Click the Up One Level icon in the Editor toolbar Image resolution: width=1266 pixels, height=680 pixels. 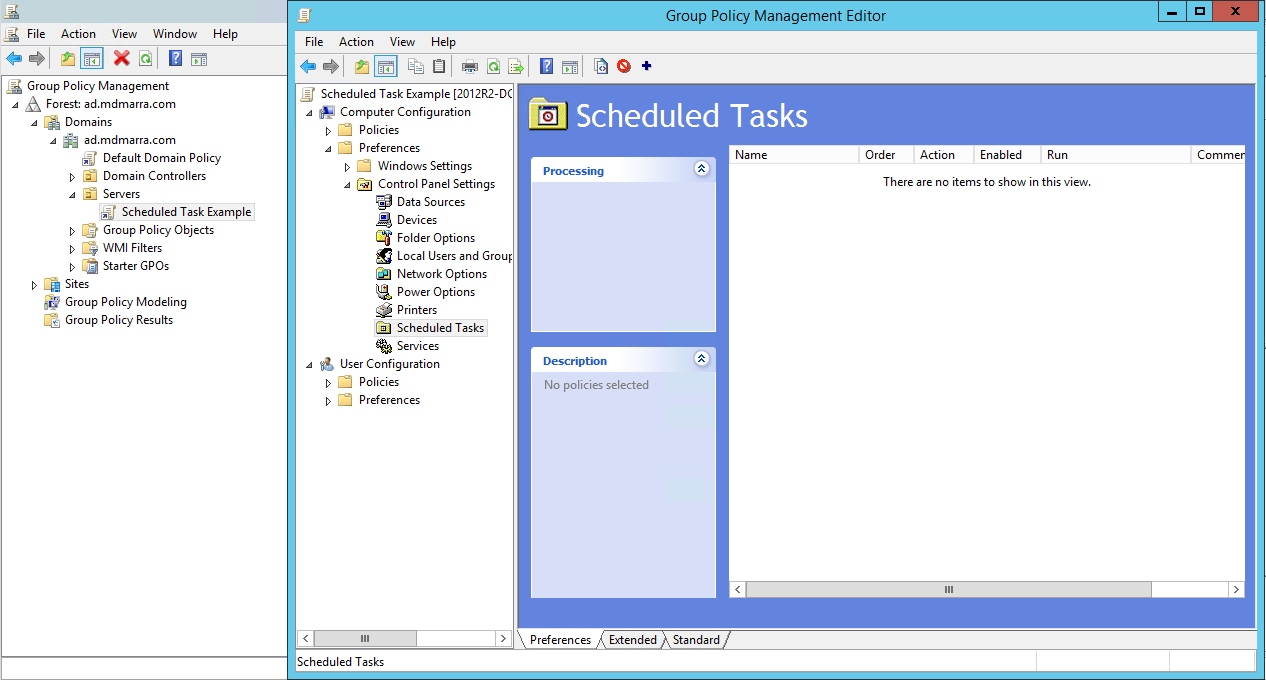[x=362, y=67]
